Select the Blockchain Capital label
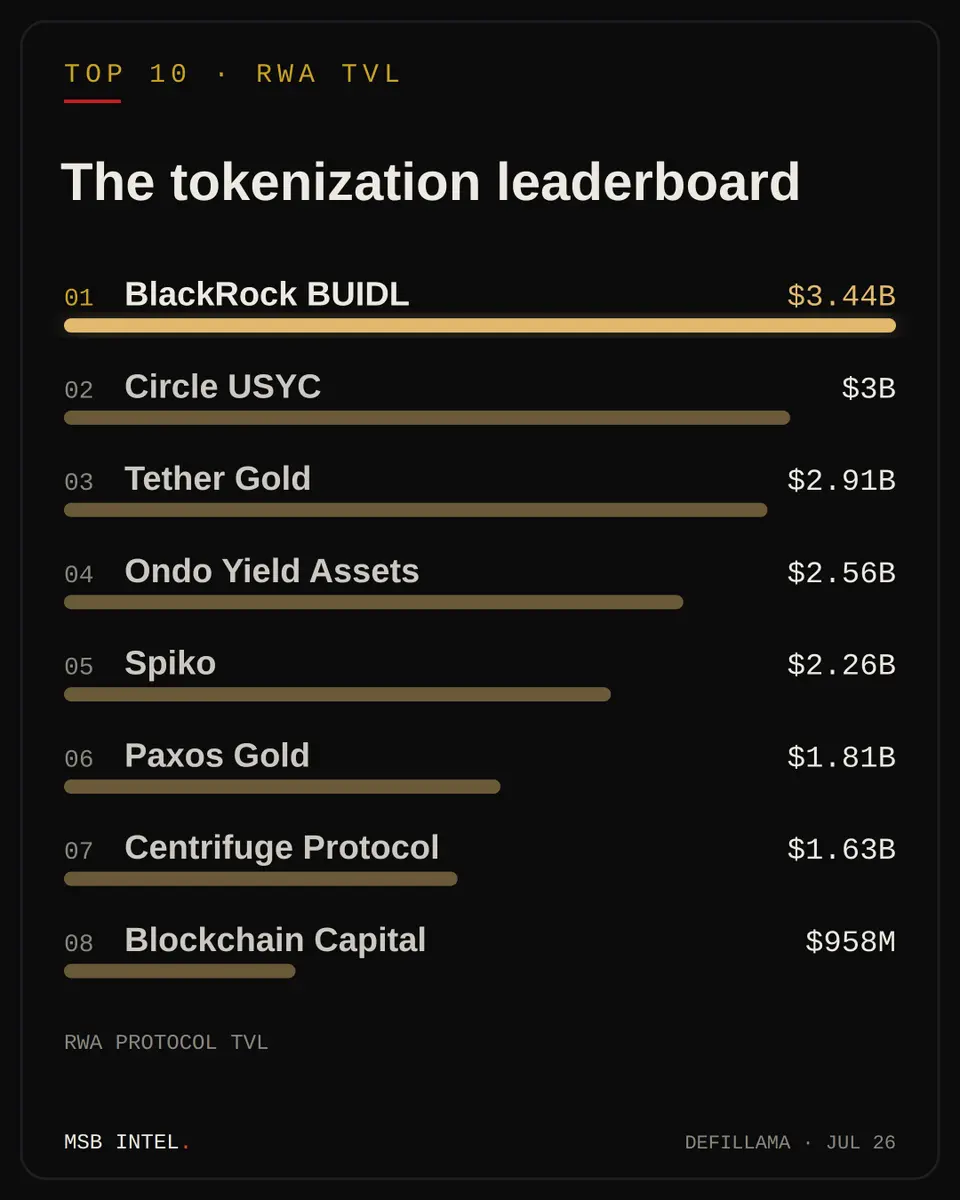 275,940
